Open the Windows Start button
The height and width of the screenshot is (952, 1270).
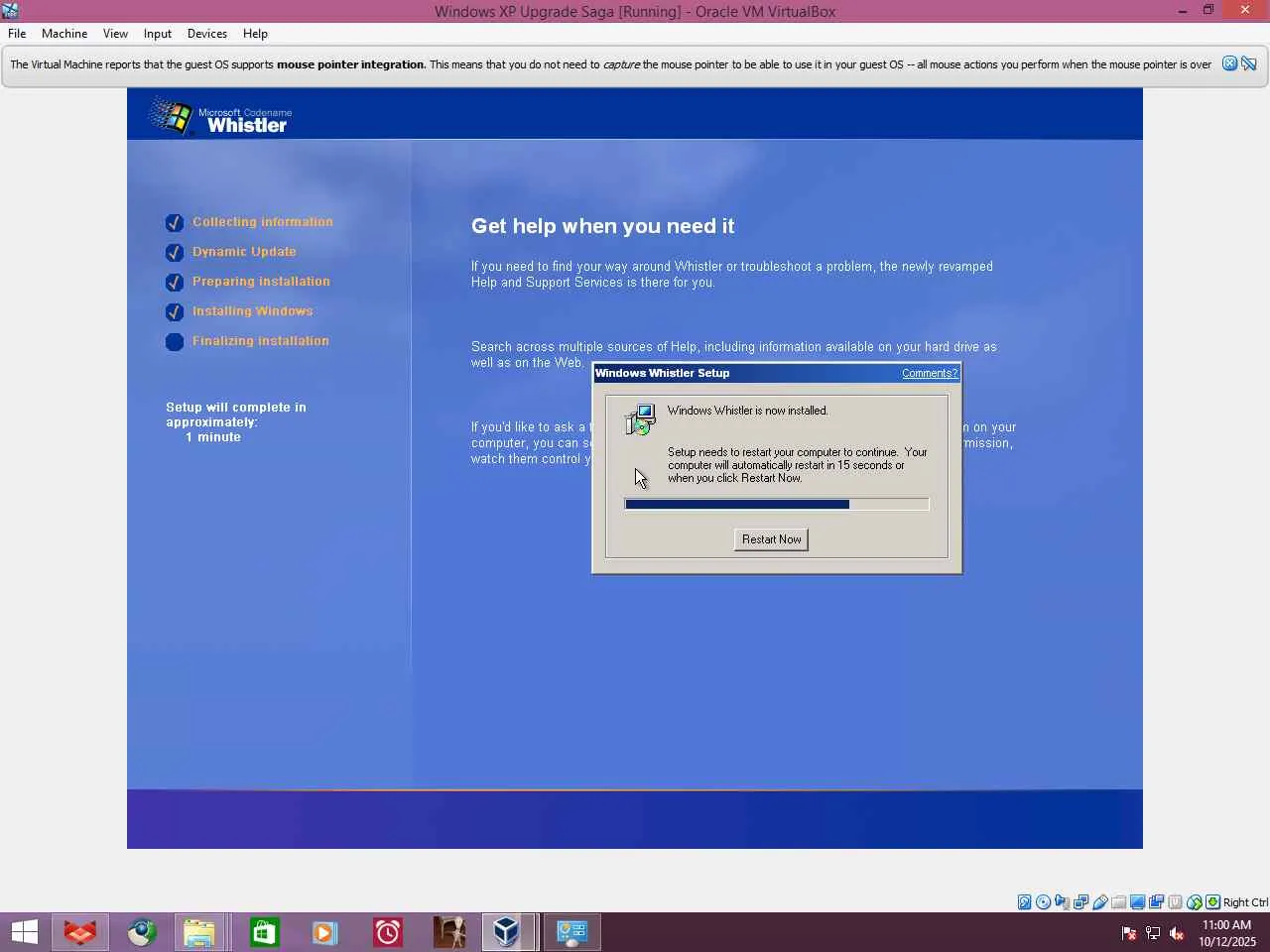click(24, 932)
